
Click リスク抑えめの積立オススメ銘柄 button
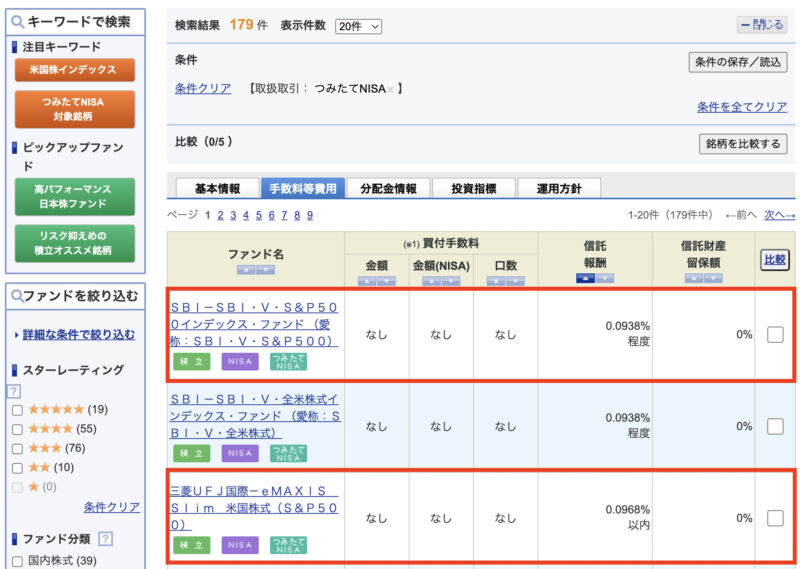click(x=75, y=243)
